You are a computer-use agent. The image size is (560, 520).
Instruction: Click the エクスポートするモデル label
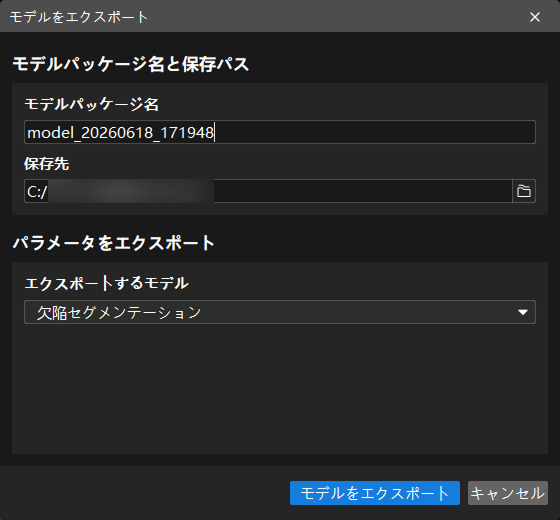click(x=106, y=283)
